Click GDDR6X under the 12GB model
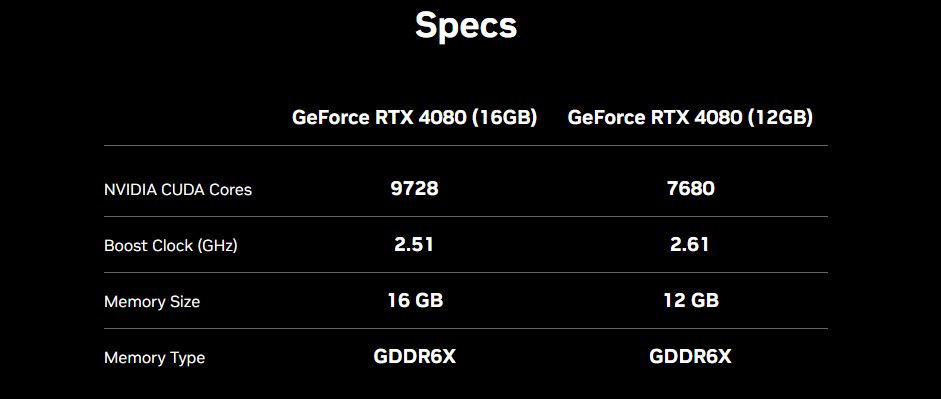The width and height of the screenshot is (941, 399). [690, 356]
